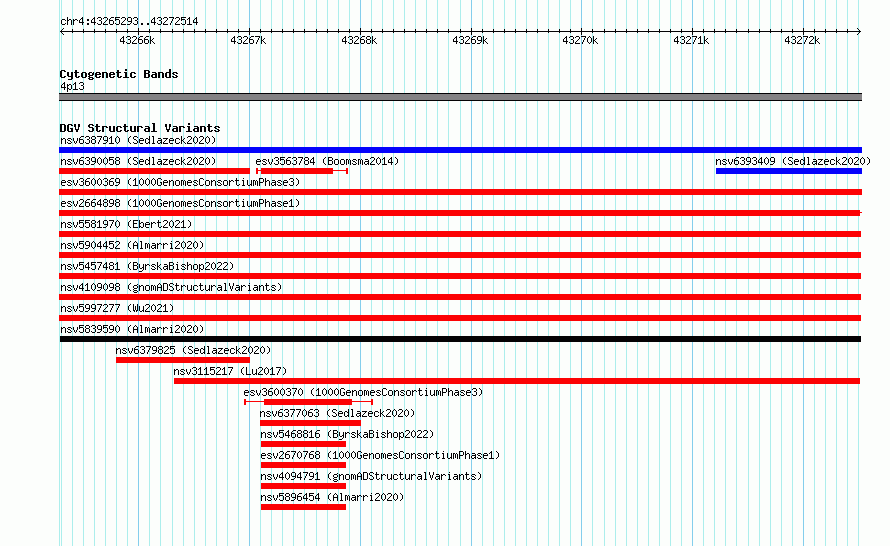Click the esv3563784 (Boomsma2014) label
The width and height of the screenshot is (890, 546).
point(327,161)
